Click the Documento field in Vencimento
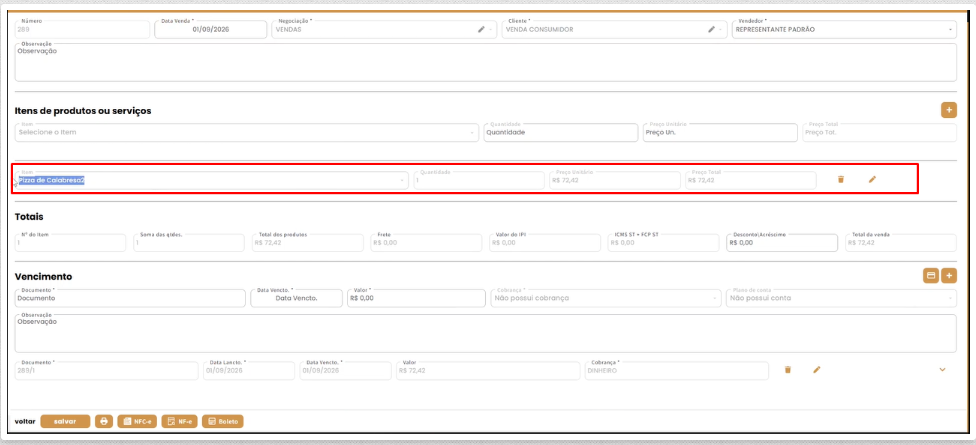This screenshot has height=445, width=976. click(x=130, y=298)
